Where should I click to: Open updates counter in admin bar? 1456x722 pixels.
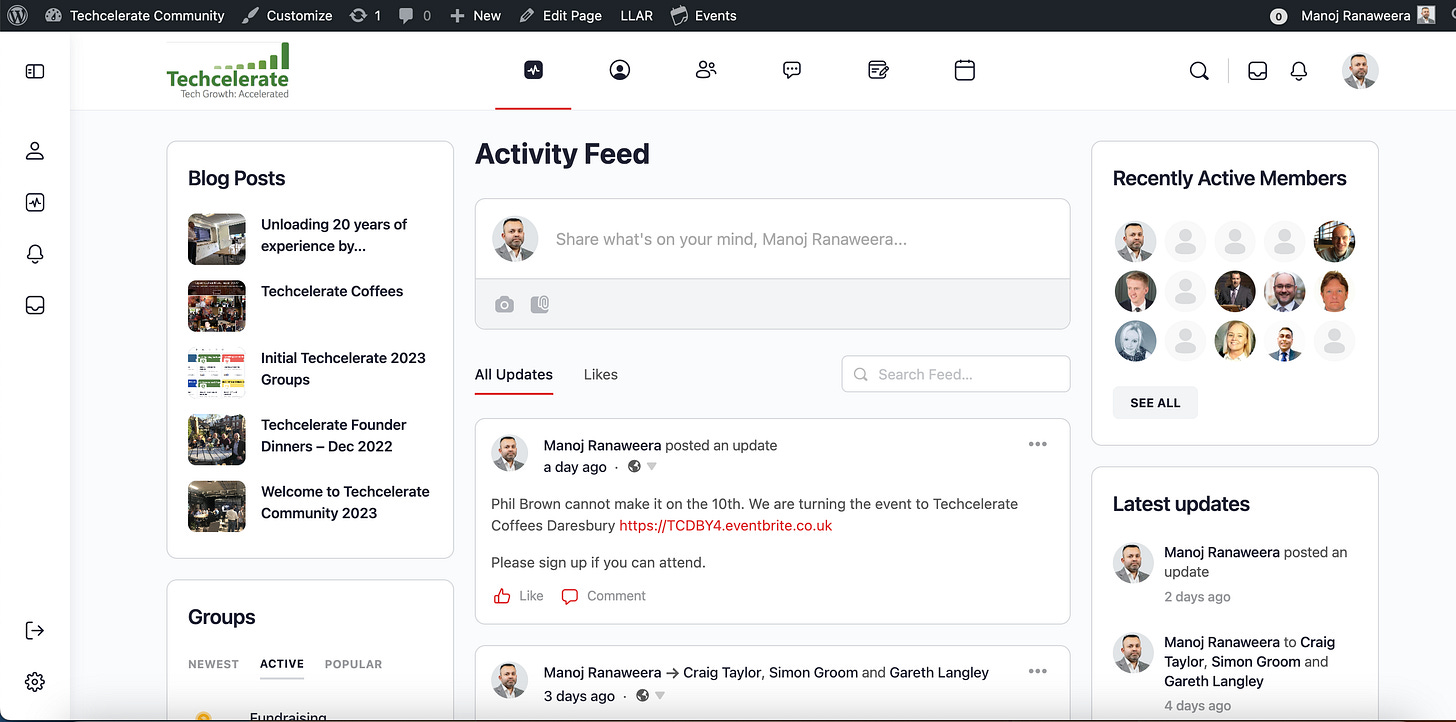[365, 15]
